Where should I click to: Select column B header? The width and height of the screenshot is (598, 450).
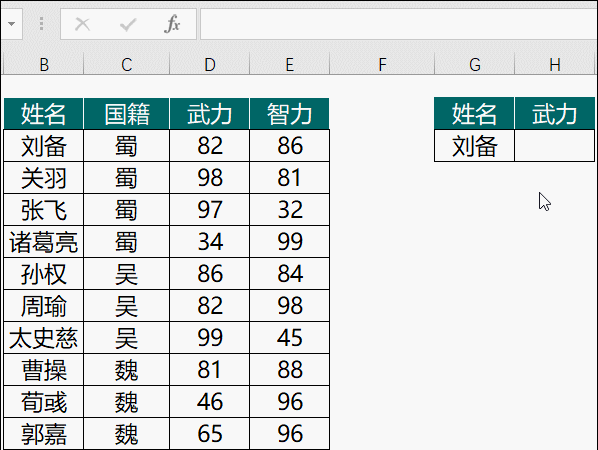43,64
